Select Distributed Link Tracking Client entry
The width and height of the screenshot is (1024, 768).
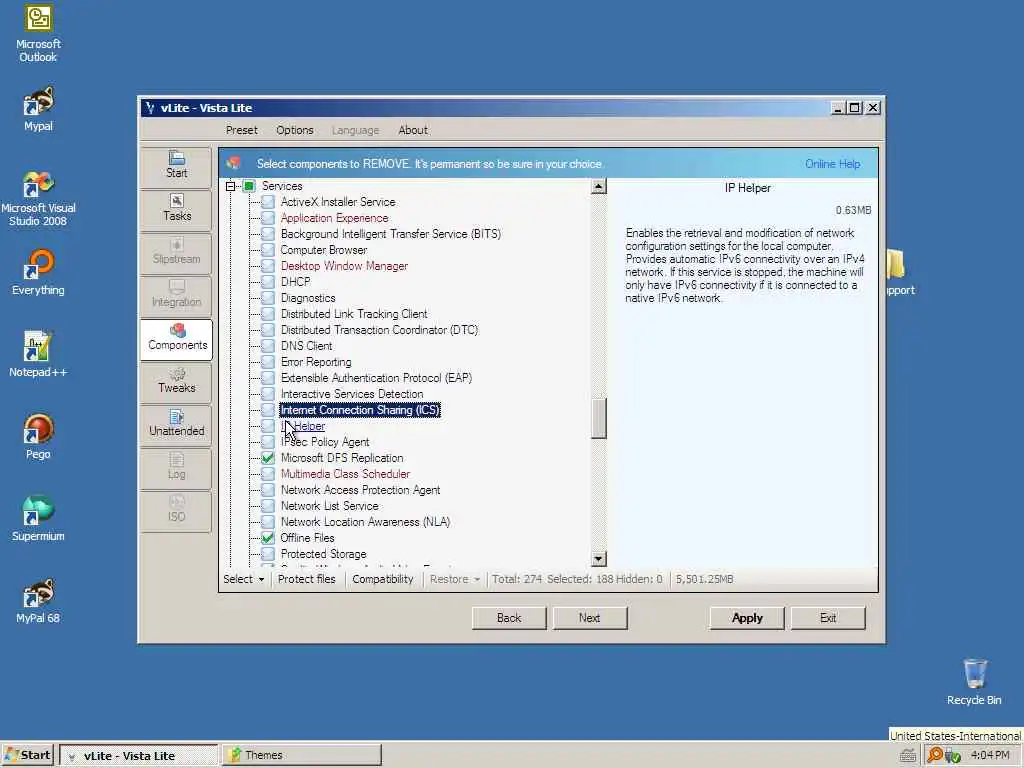coord(354,314)
